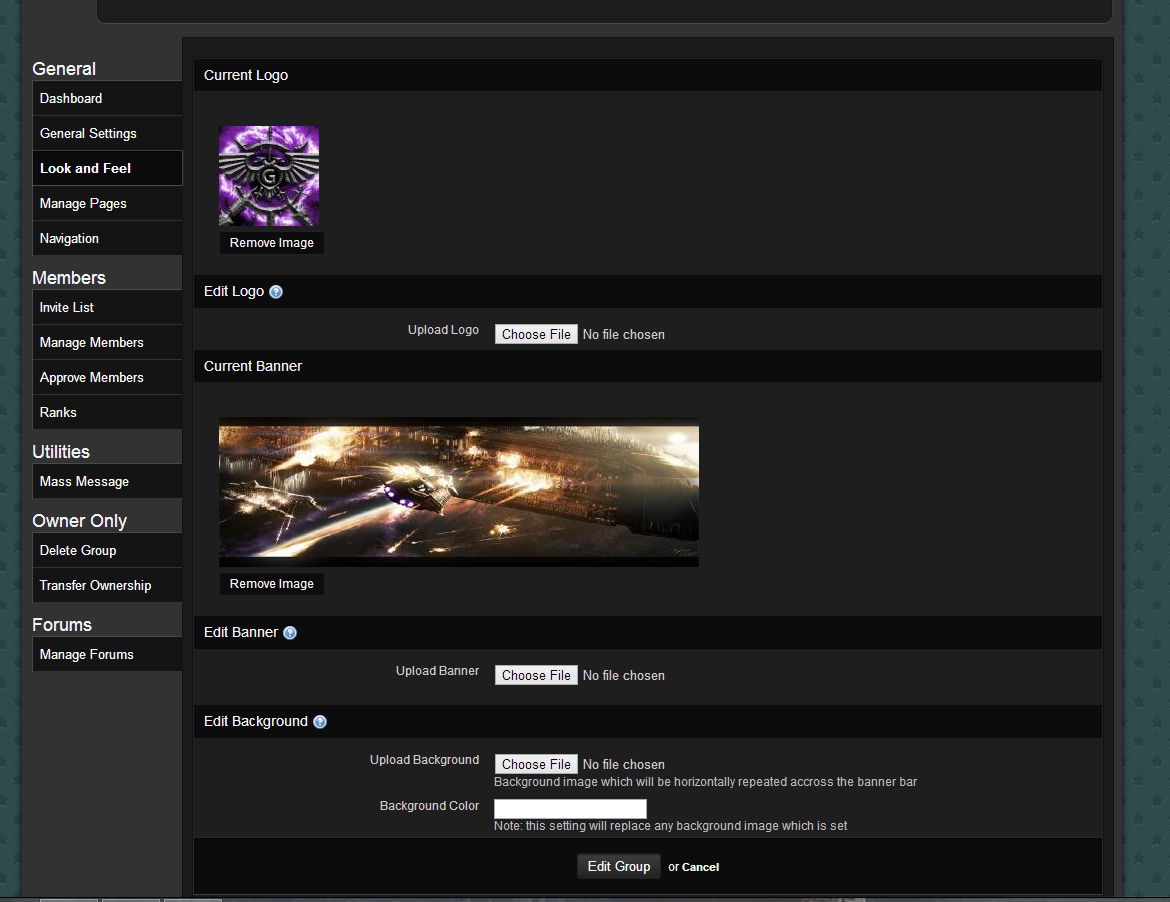Click the Members heading
Viewport: 1170px width, 902px height.
69,278
